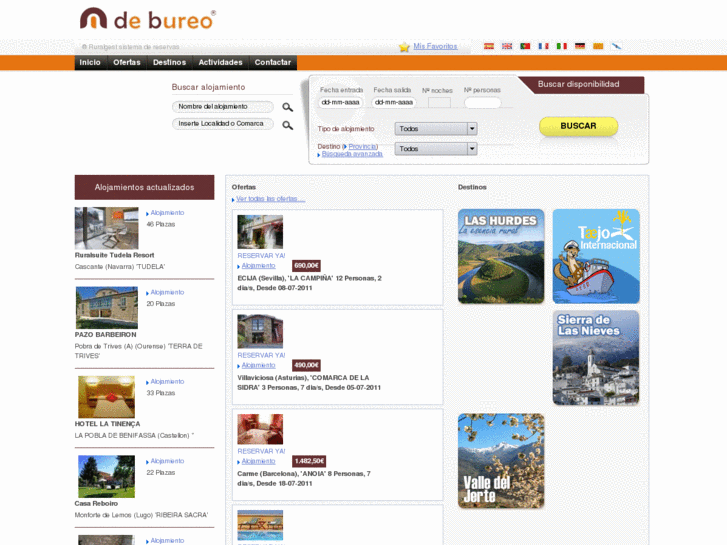Click RESERVAR YA! for ECIJA offer
This screenshot has height=545, width=727.
[x=261, y=256]
